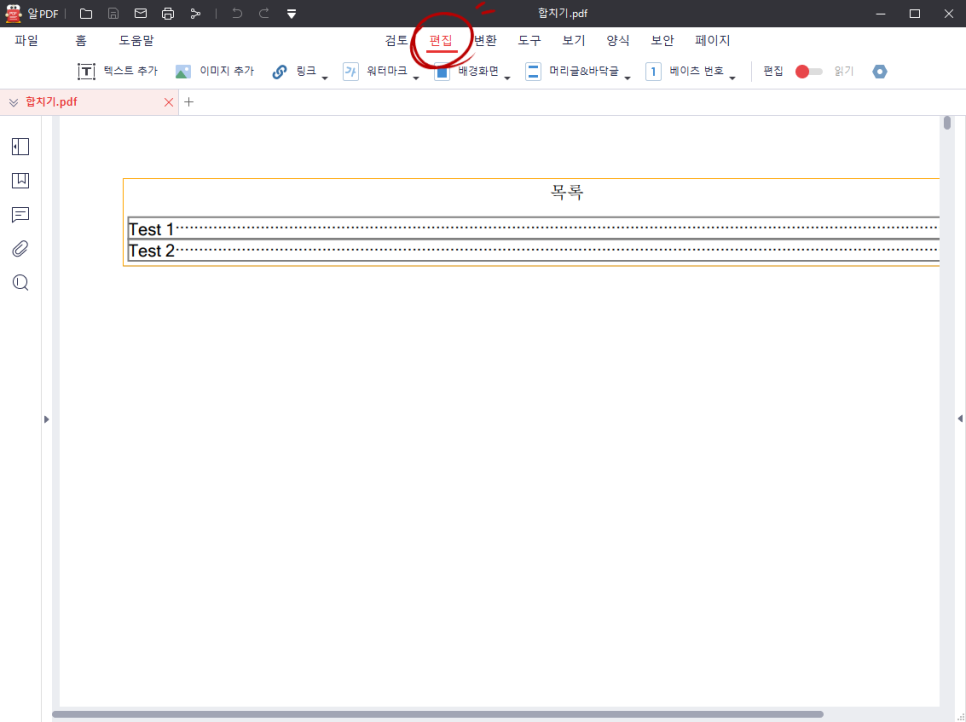Switch to the 검토 tab
Screen dimensions: 966x722
point(396,41)
